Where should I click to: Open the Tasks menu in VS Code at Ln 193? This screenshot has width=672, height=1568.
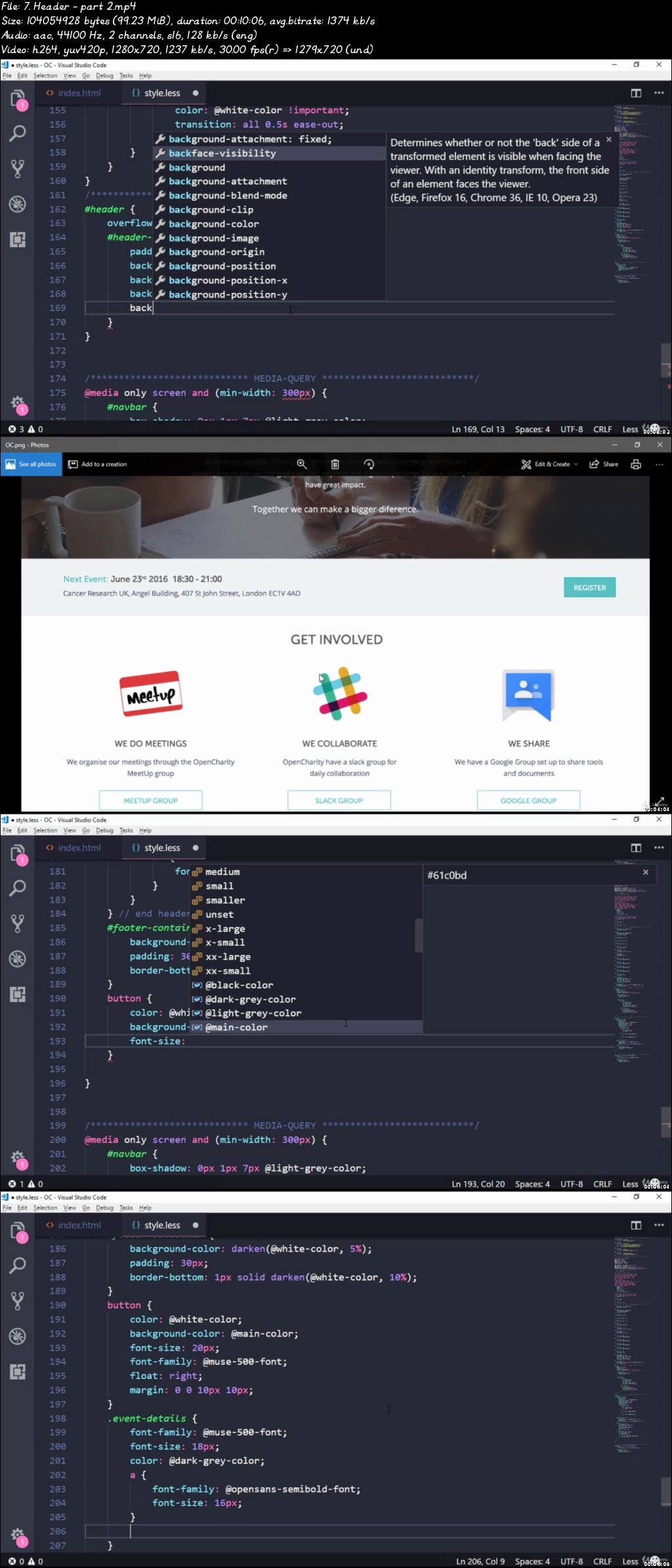pos(126,830)
